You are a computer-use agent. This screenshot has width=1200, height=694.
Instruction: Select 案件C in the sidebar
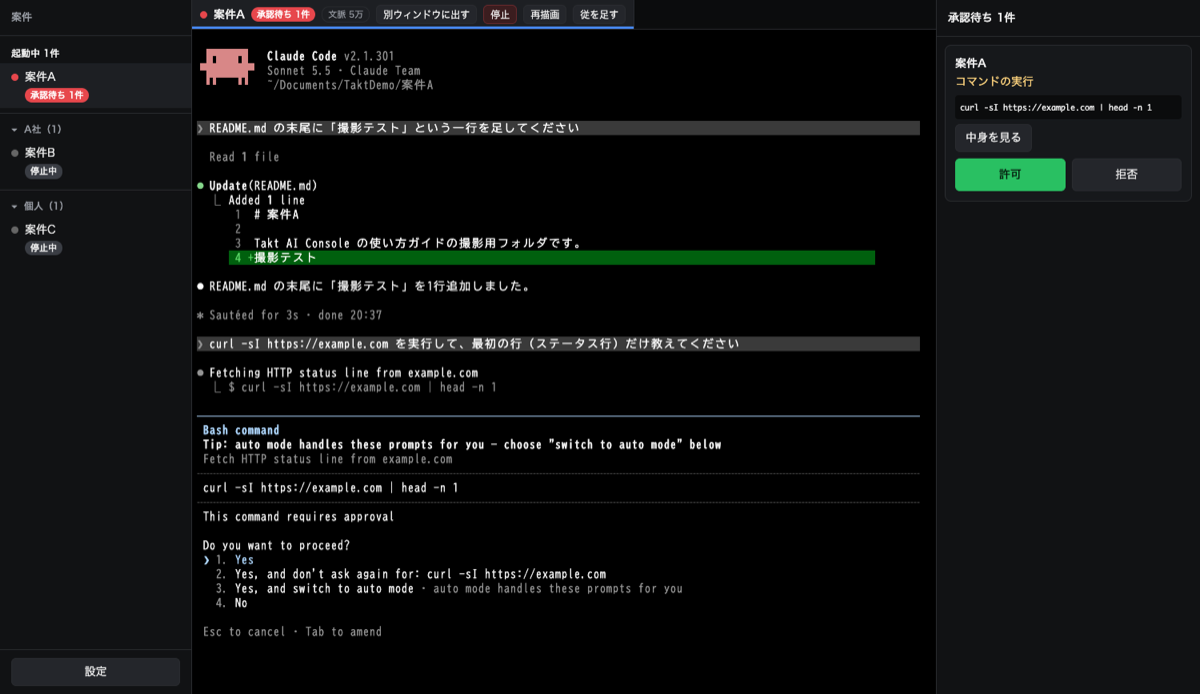click(95, 238)
